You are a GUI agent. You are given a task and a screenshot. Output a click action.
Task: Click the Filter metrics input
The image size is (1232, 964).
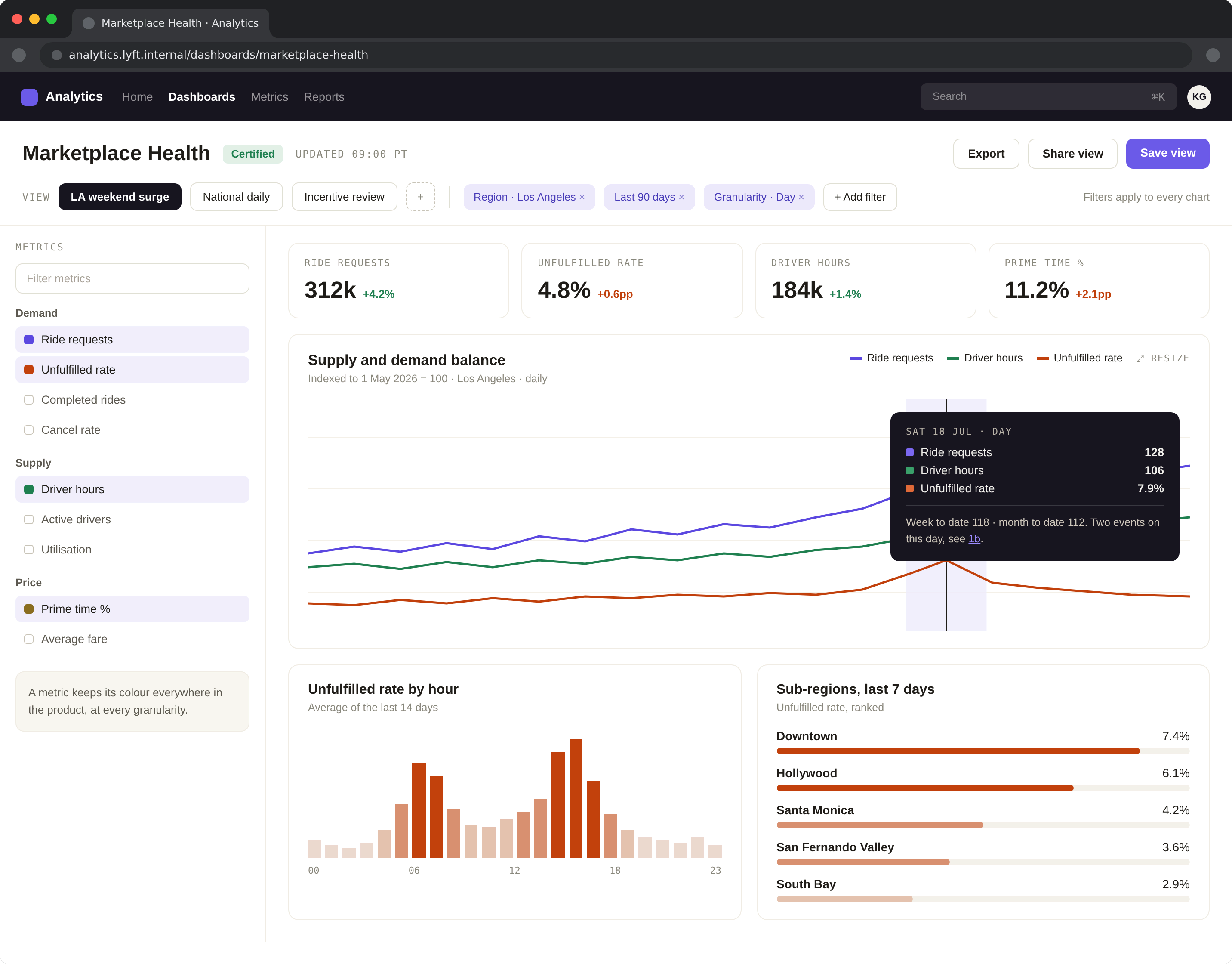pyautogui.click(x=132, y=278)
